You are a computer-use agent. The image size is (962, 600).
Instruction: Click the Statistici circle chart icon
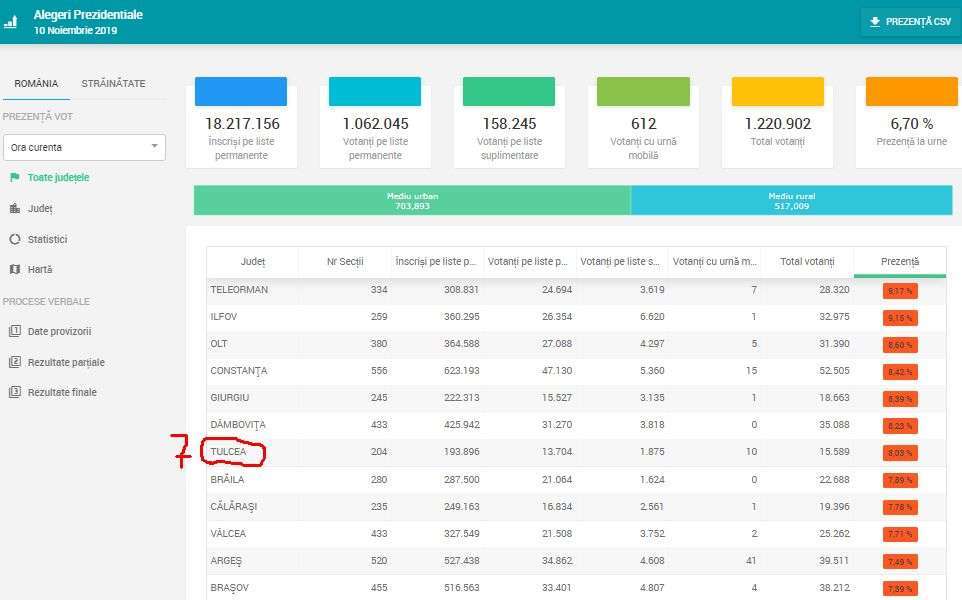click(x=15, y=239)
